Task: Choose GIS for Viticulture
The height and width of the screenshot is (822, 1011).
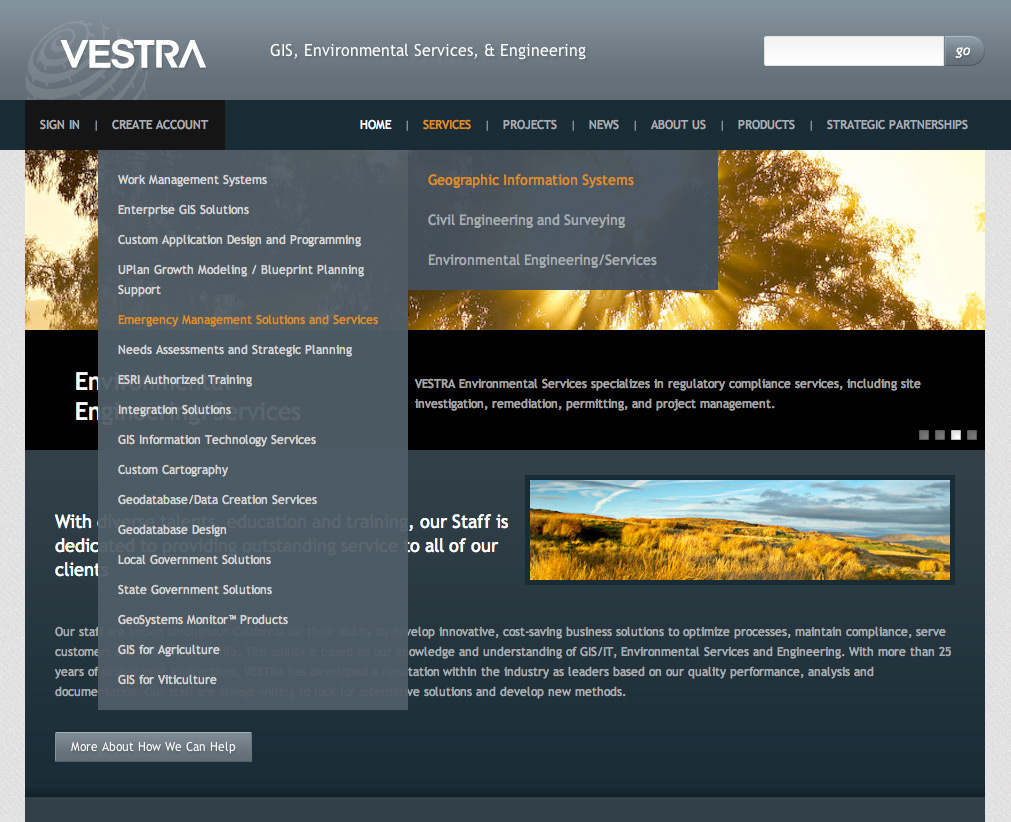Action: pos(167,680)
